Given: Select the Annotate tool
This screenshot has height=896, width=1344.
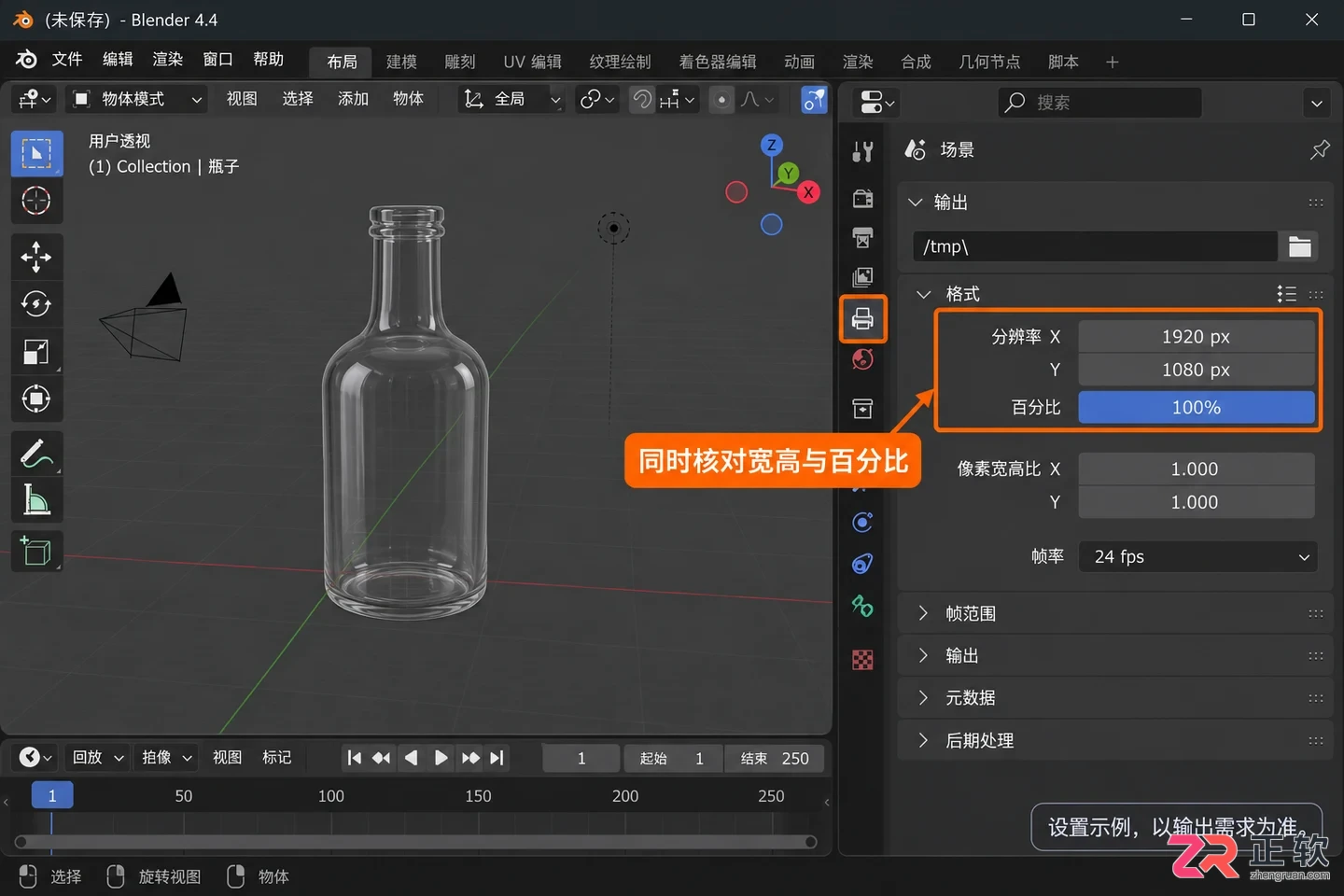Looking at the screenshot, I should pyautogui.click(x=36, y=455).
